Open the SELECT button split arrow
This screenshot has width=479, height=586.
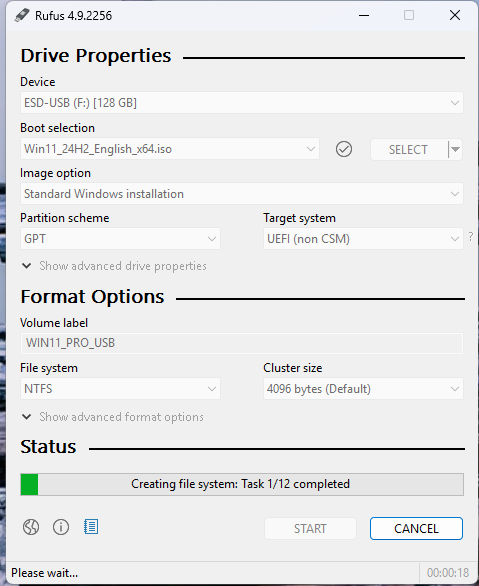455,149
